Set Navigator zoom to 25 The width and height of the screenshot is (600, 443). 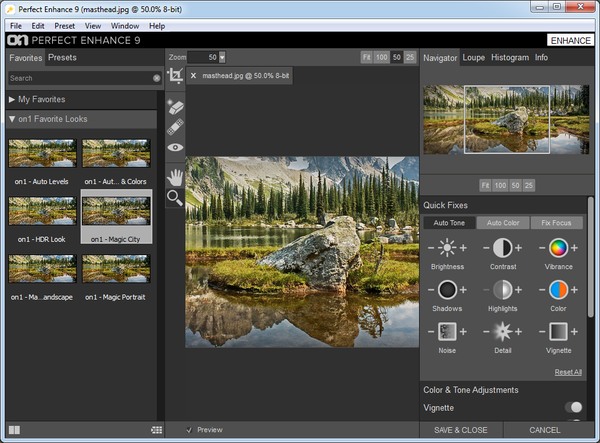pos(528,186)
